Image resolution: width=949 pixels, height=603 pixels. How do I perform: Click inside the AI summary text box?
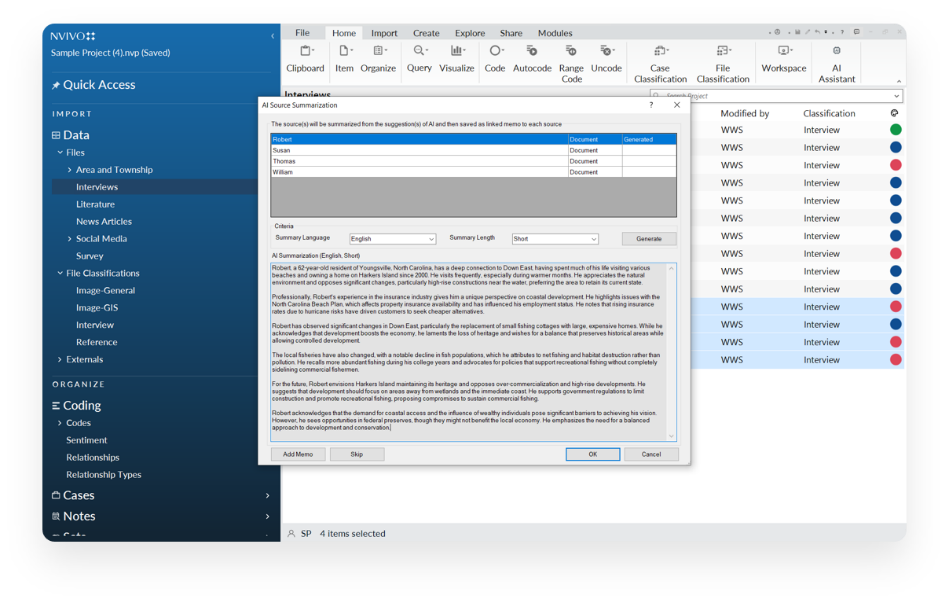pyautogui.click(x=473, y=352)
